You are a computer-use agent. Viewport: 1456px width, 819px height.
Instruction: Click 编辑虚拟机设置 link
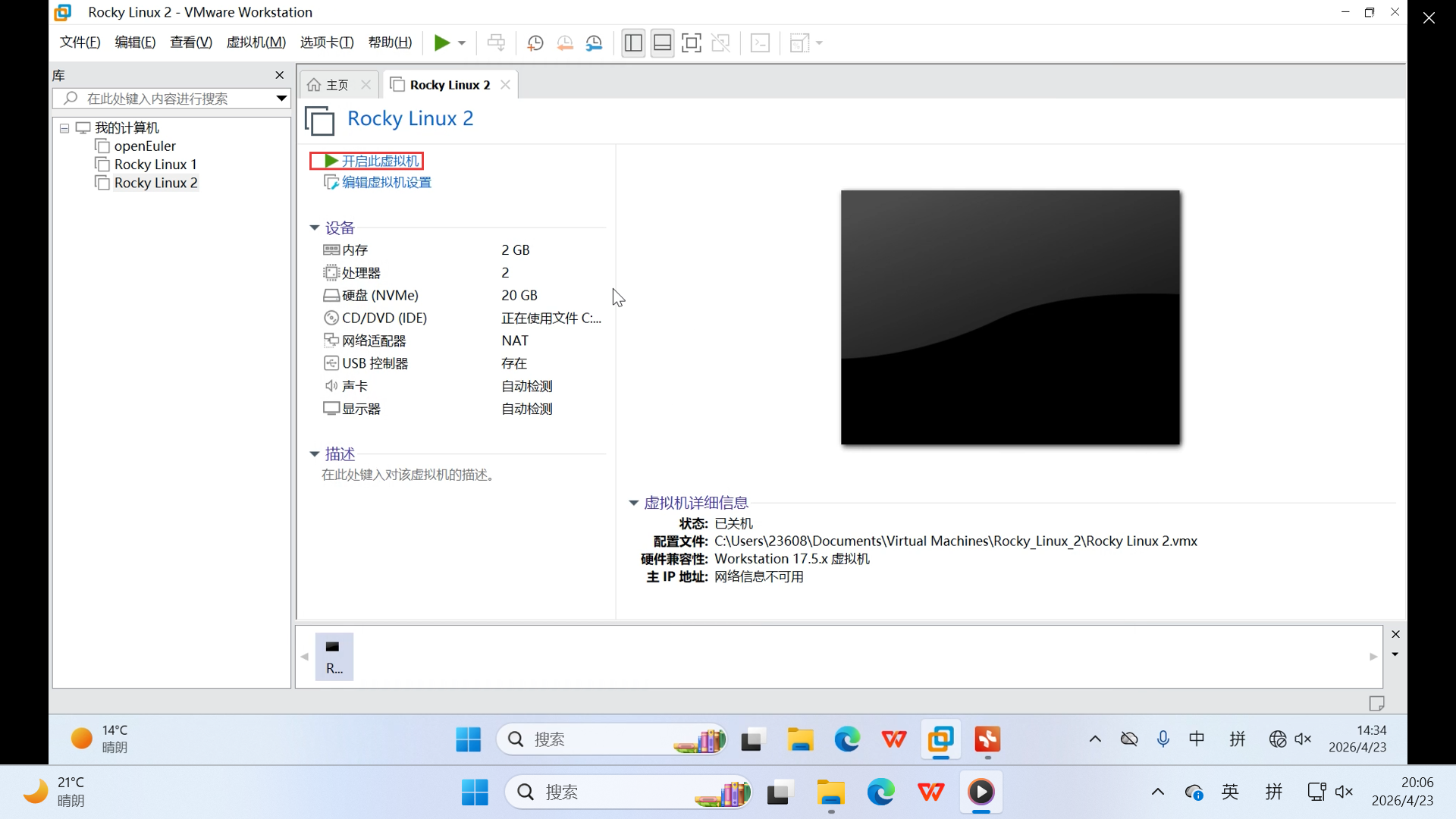pos(386,182)
